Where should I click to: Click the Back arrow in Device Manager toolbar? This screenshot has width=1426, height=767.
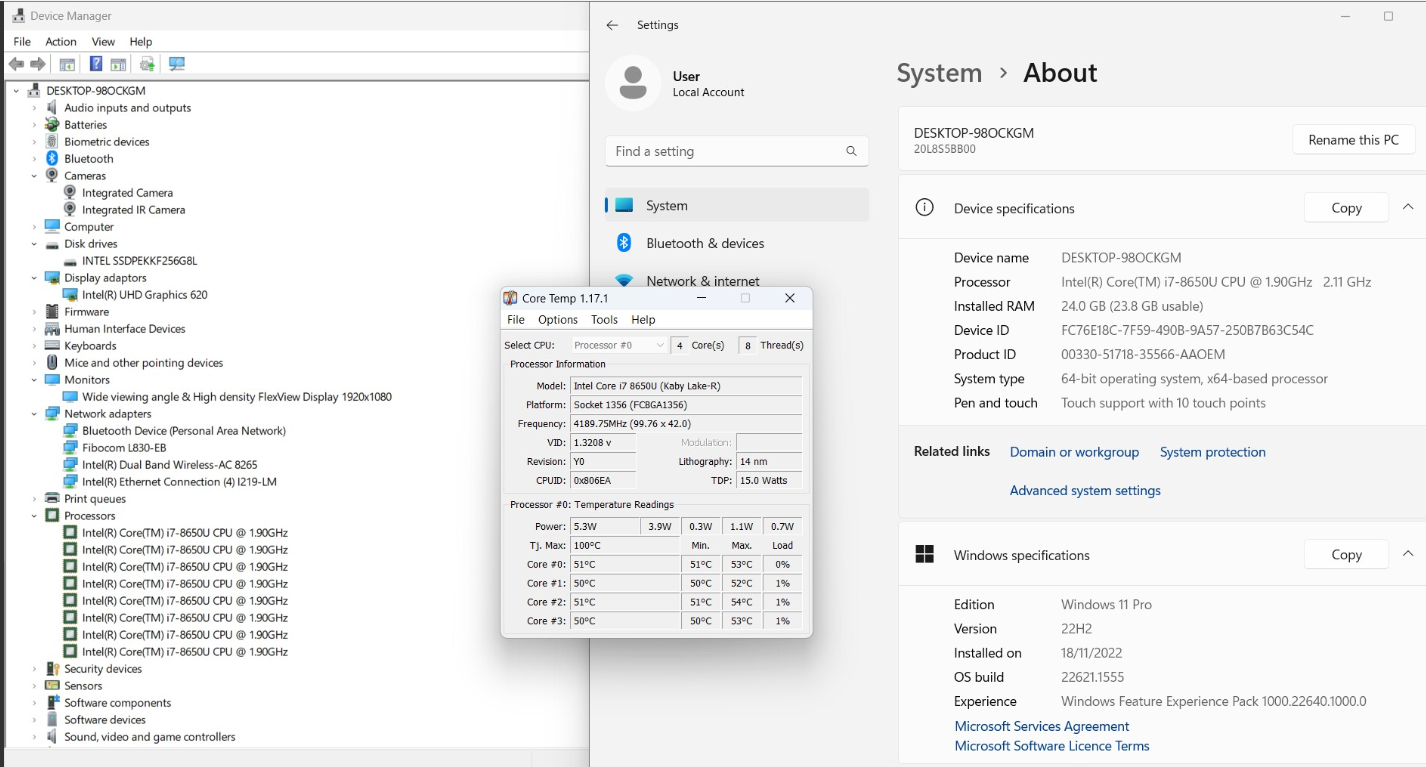[16, 64]
